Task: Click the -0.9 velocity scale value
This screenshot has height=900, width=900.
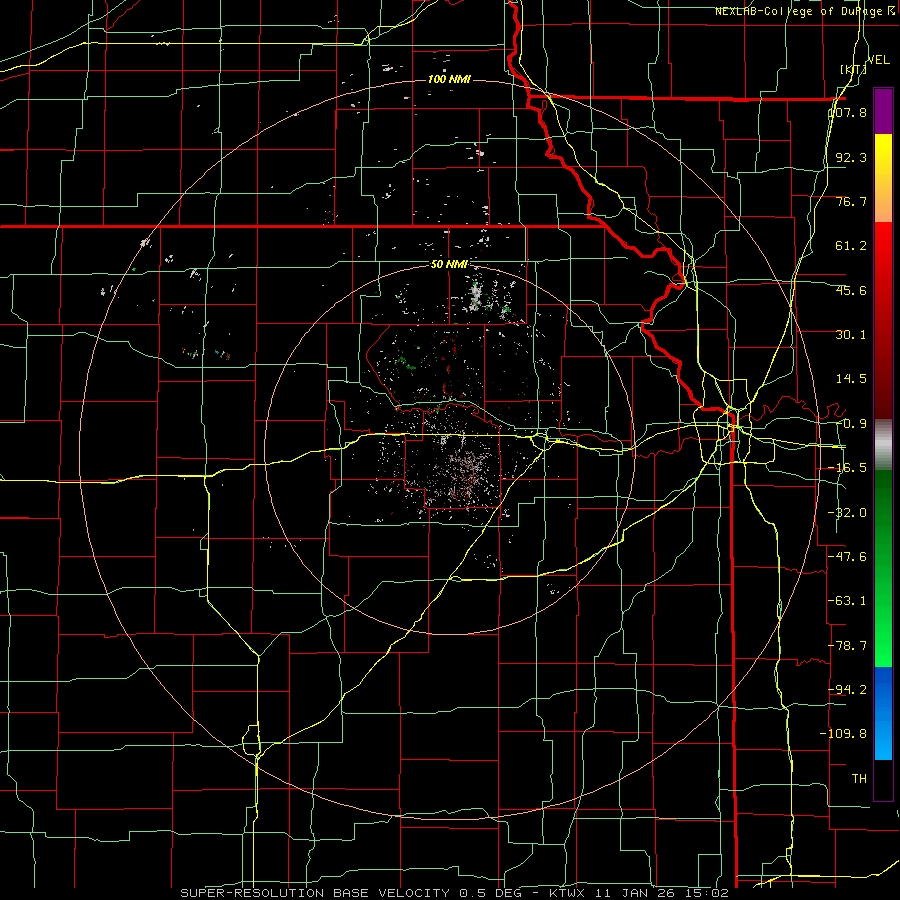Action: (851, 424)
